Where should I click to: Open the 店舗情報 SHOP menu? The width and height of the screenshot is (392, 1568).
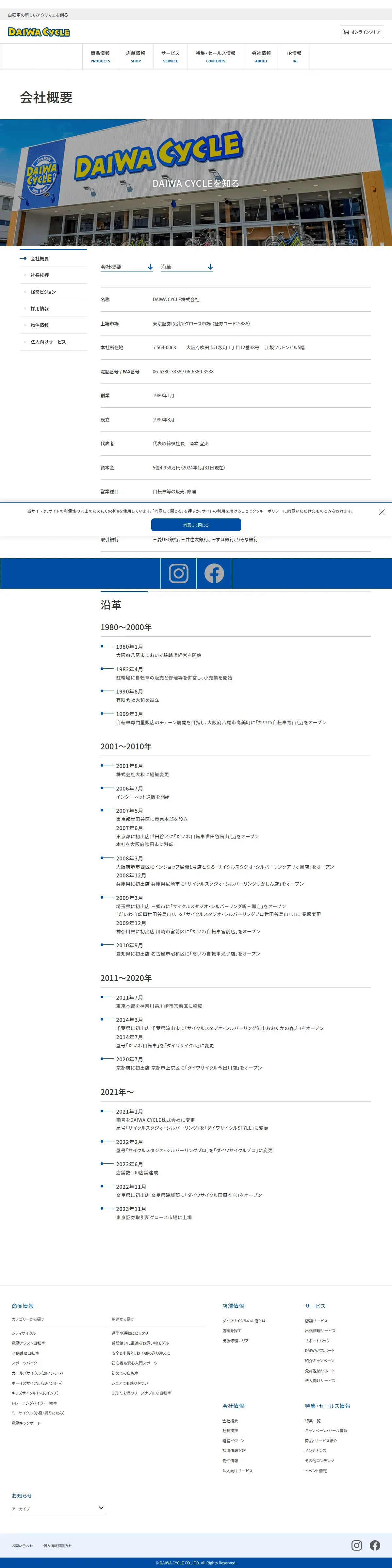click(136, 57)
